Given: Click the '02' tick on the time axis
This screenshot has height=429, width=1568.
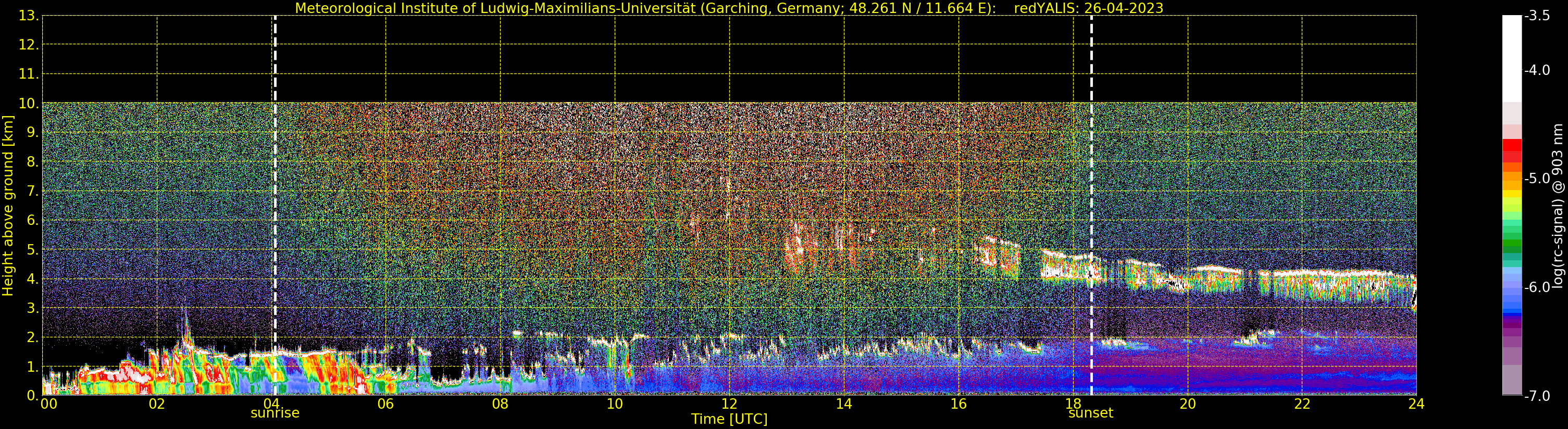Looking at the screenshot, I should tap(156, 403).
